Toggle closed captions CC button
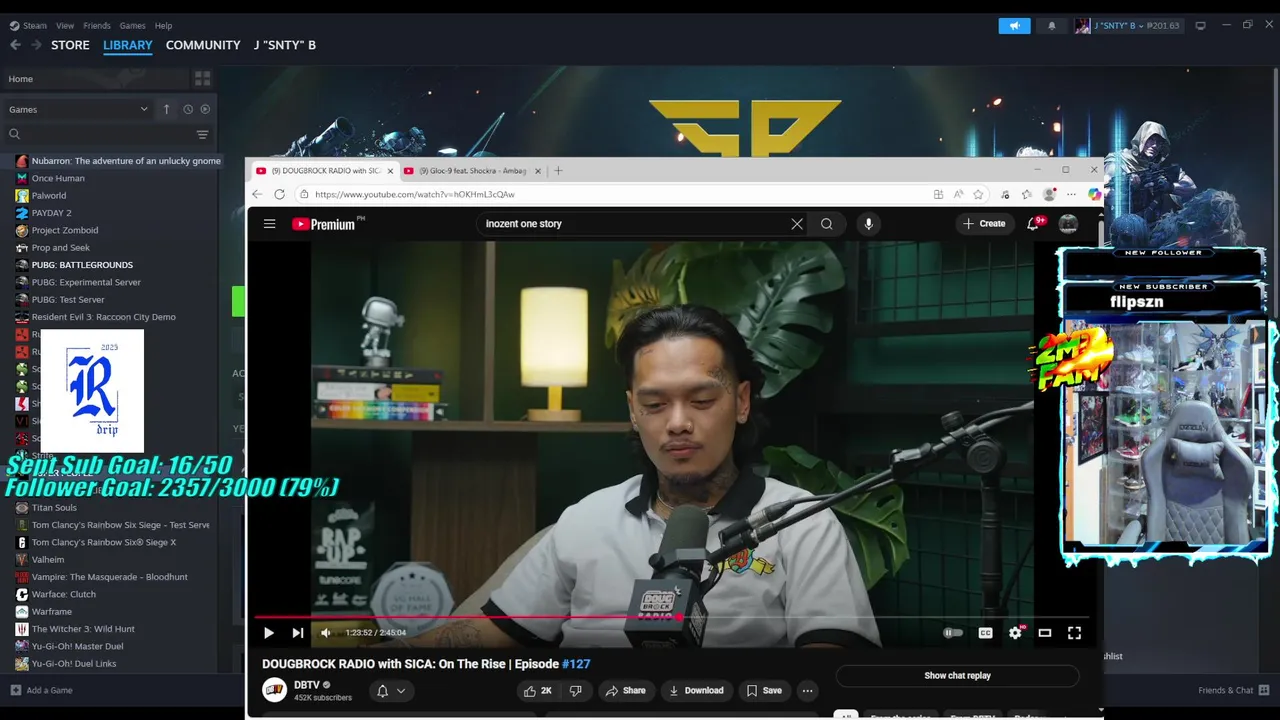1280x720 pixels. click(x=985, y=633)
